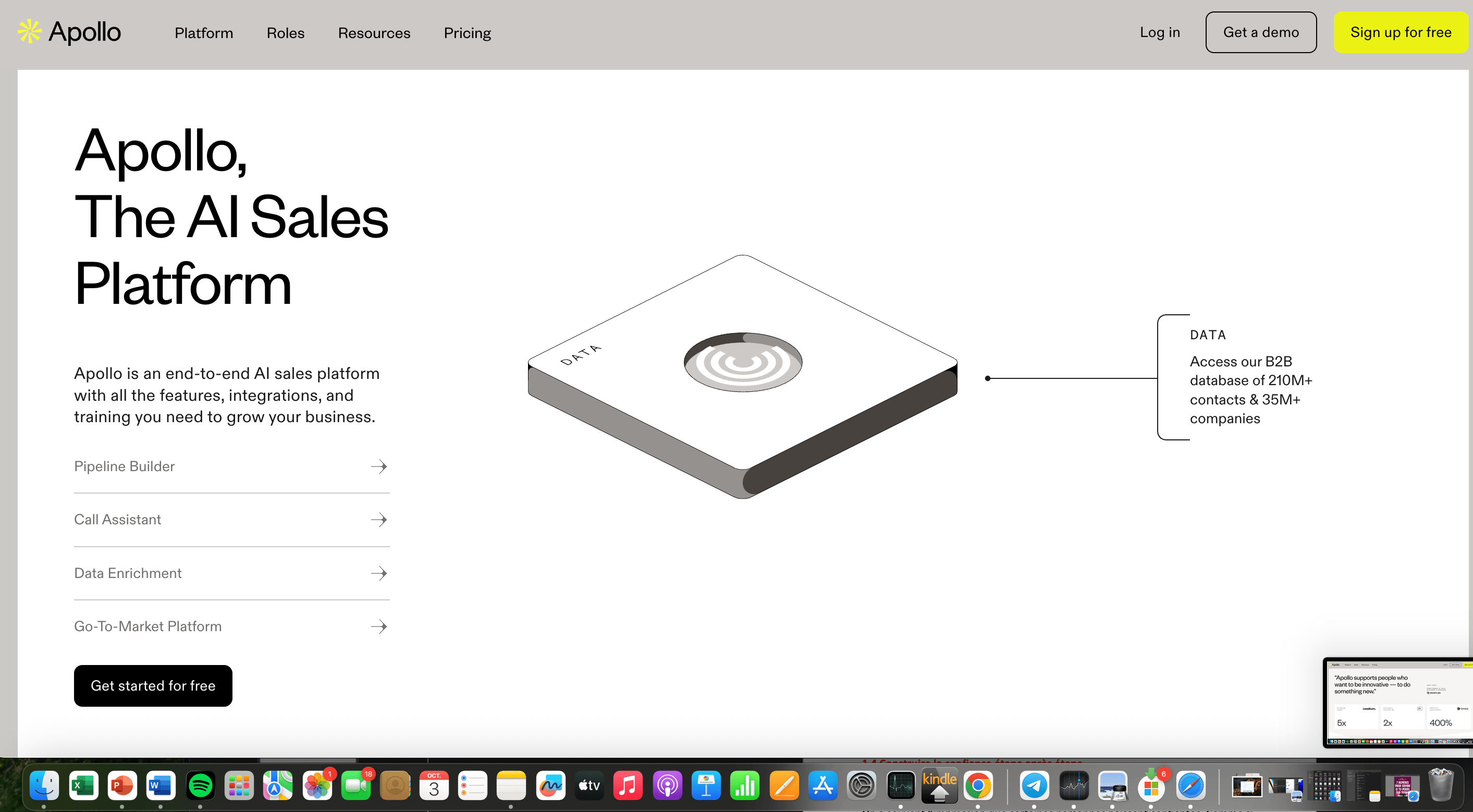The width and height of the screenshot is (1473, 812).
Task: Open Spotify from the dock
Action: click(200, 786)
